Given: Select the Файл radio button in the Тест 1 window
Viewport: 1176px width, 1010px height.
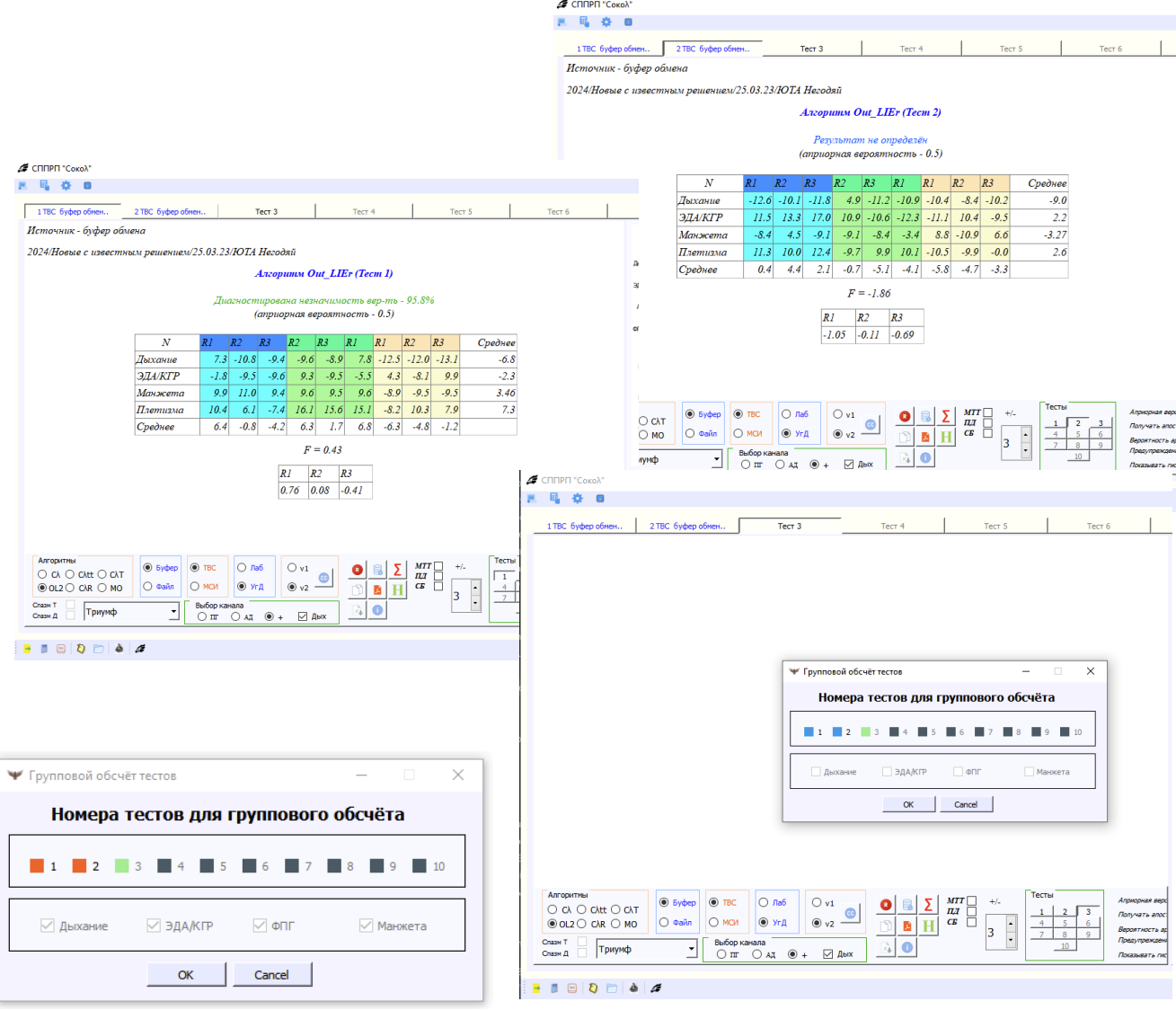Looking at the screenshot, I should click(x=148, y=587).
